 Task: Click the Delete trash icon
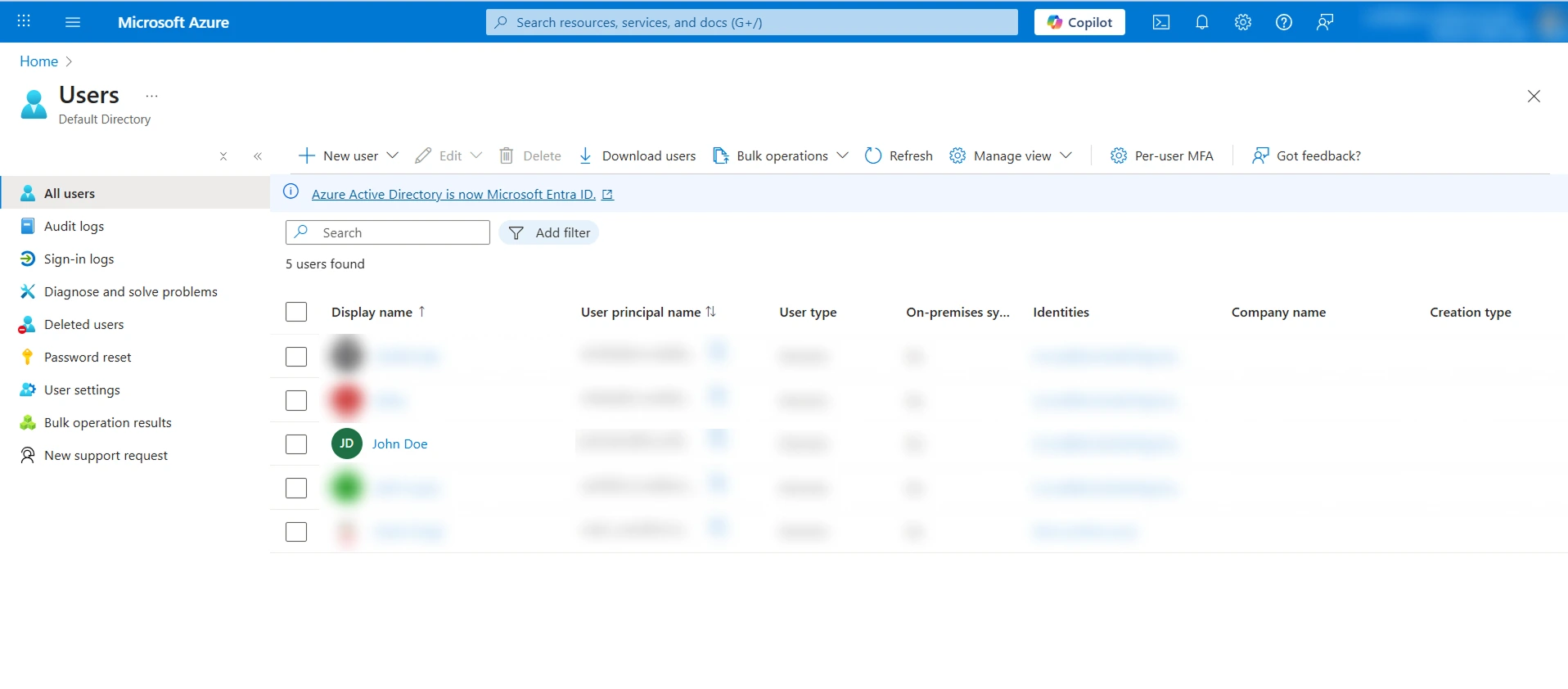click(507, 155)
